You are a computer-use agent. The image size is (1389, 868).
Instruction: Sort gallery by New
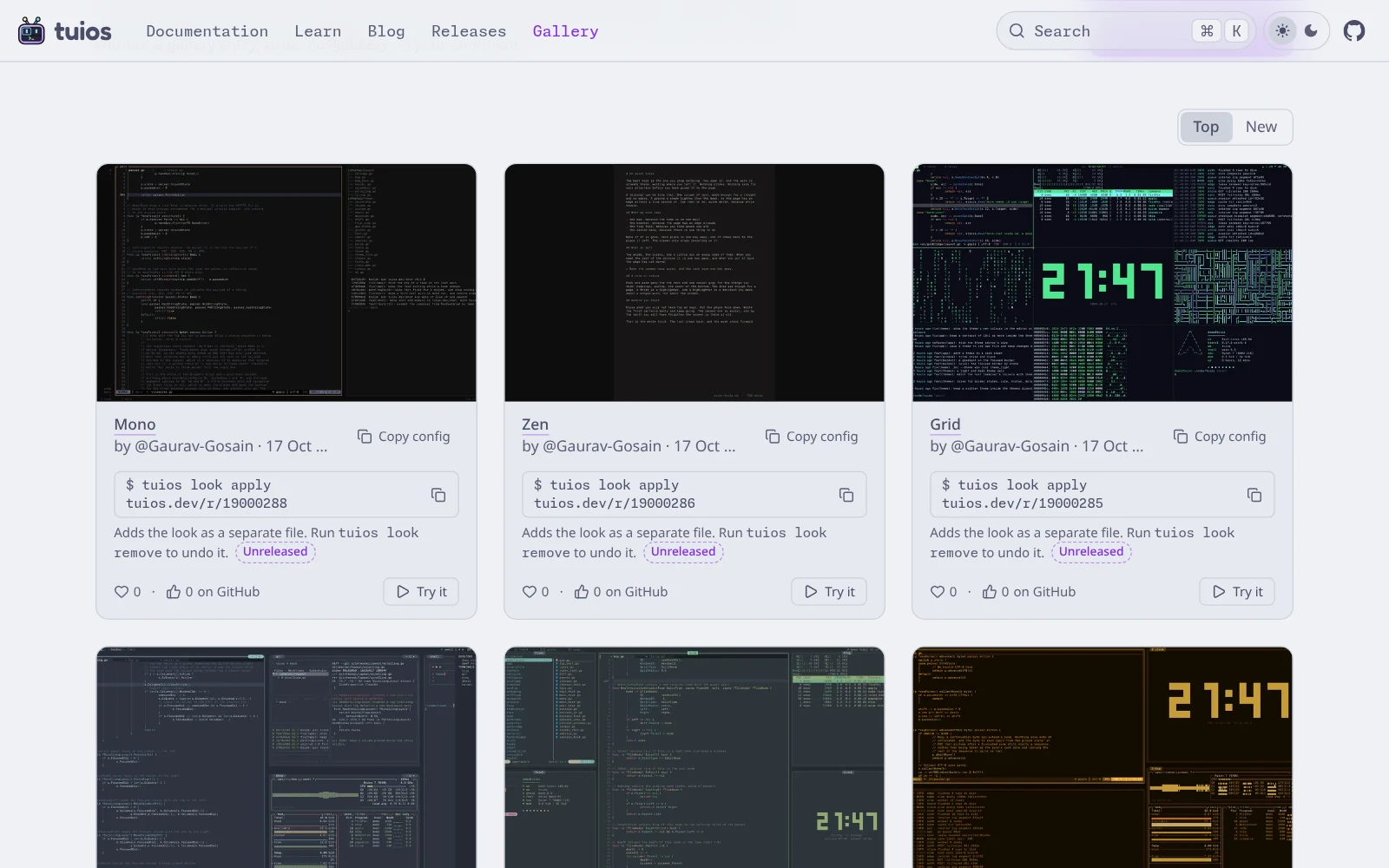pyautogui.click(x=1261, y=127)
